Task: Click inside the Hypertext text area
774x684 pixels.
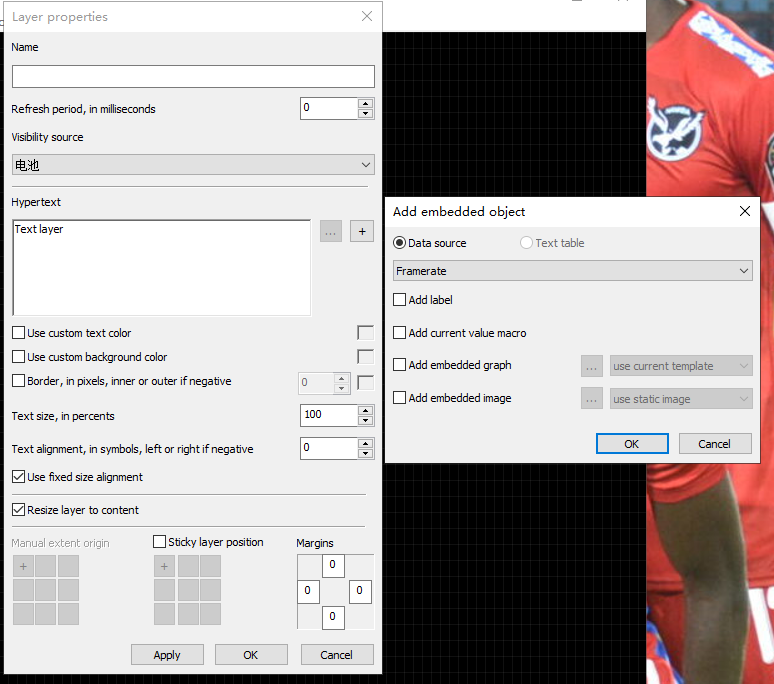Action: (161, 267)
